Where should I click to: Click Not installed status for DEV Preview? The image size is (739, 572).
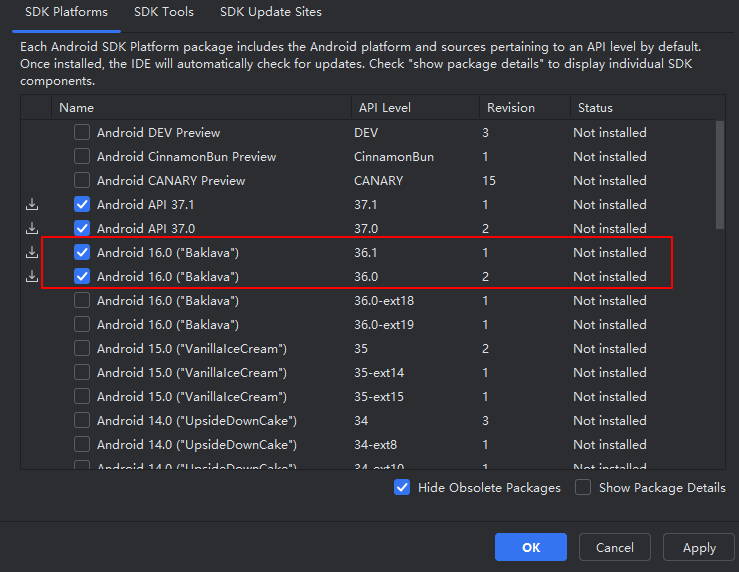point(610,133)
